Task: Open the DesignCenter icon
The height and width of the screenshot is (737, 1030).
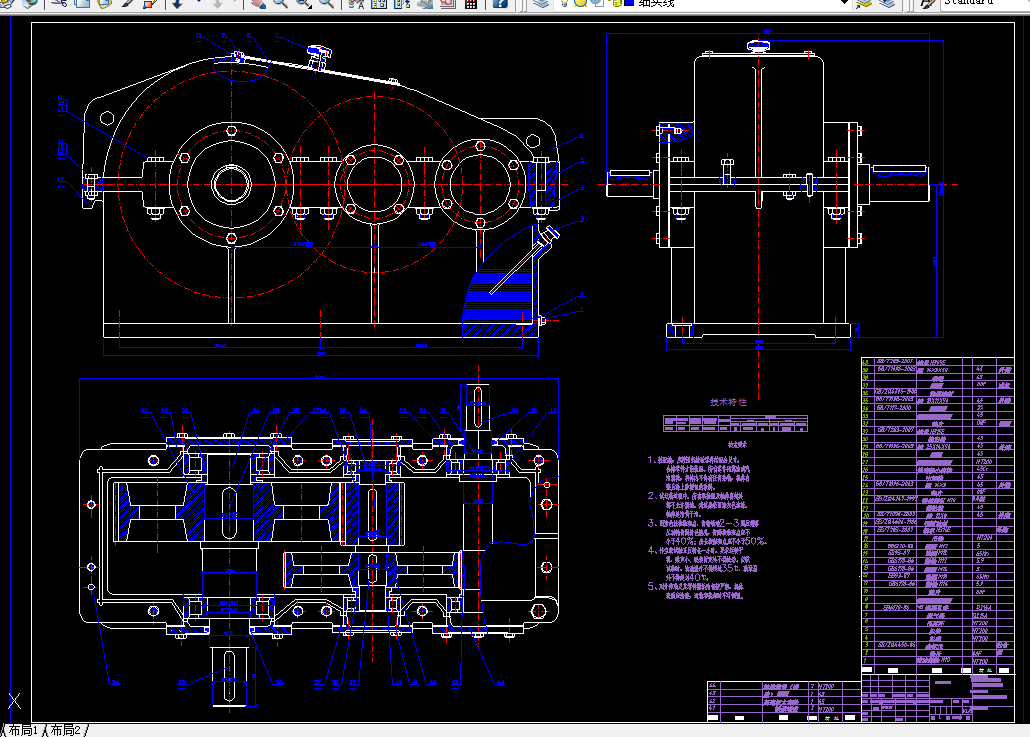Action: 379,3
